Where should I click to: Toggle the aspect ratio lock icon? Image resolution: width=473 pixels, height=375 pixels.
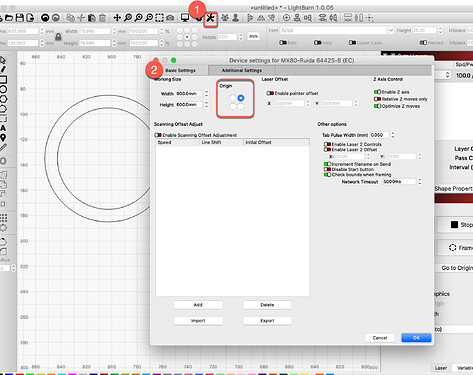pyautogui.click(x=58, y=37)
